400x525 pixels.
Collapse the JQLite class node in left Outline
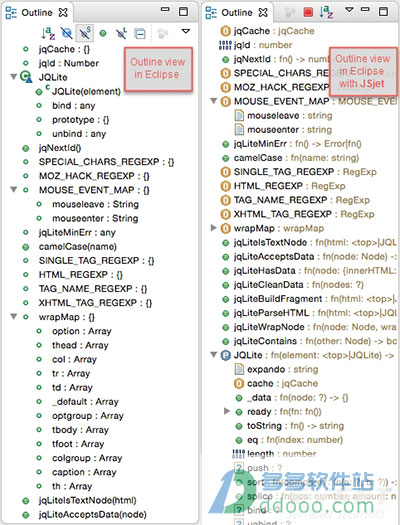(14, 77)
